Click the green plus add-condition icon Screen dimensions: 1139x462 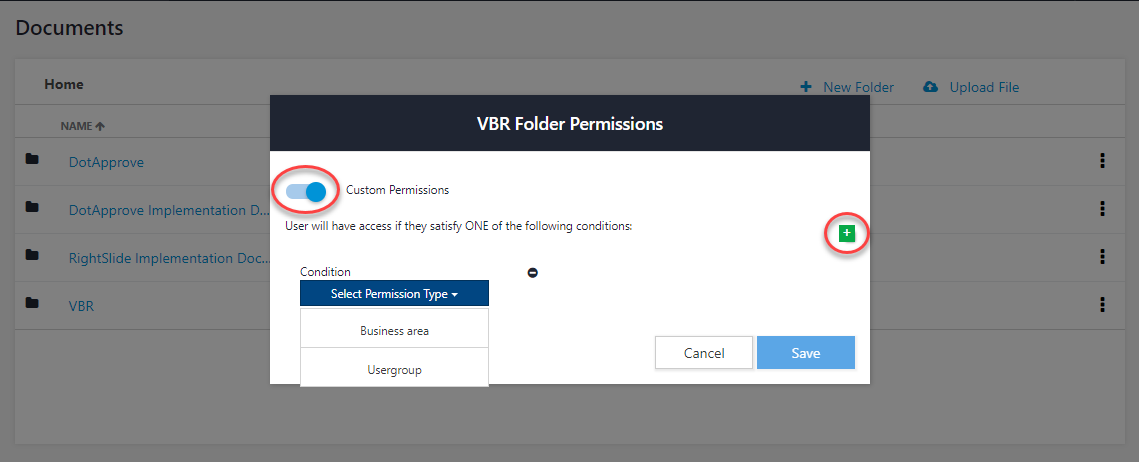click(x=847, y=233)
